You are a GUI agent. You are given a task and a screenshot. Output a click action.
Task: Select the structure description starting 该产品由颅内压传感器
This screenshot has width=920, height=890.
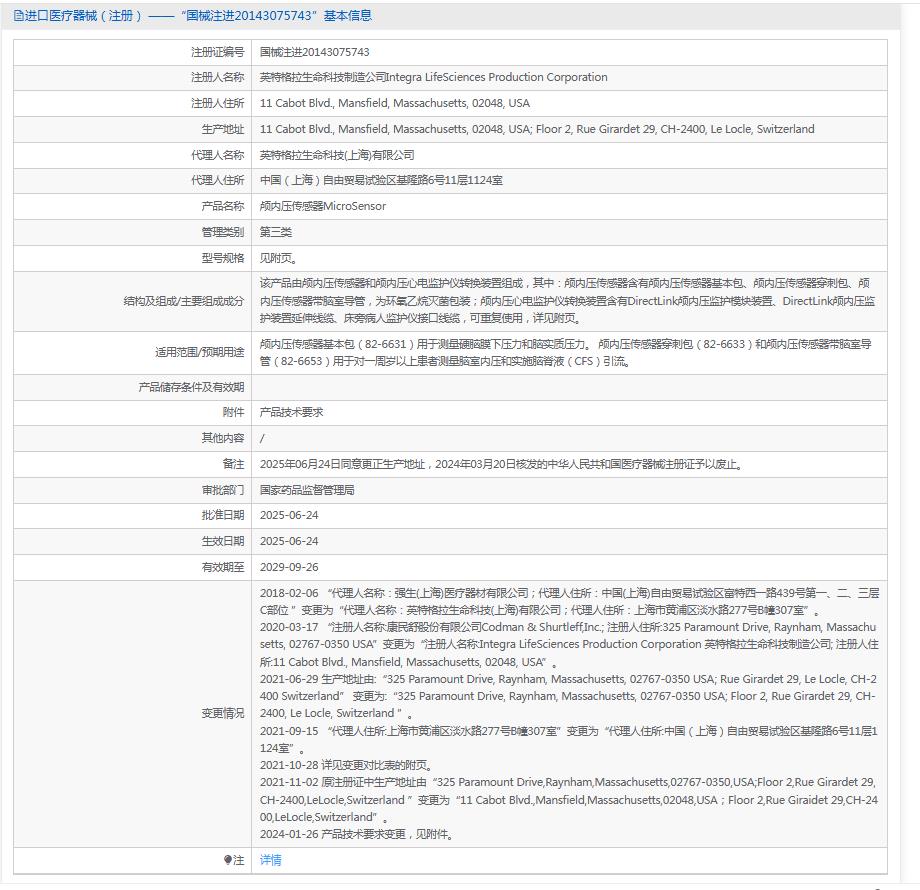(x=567, y=301)
